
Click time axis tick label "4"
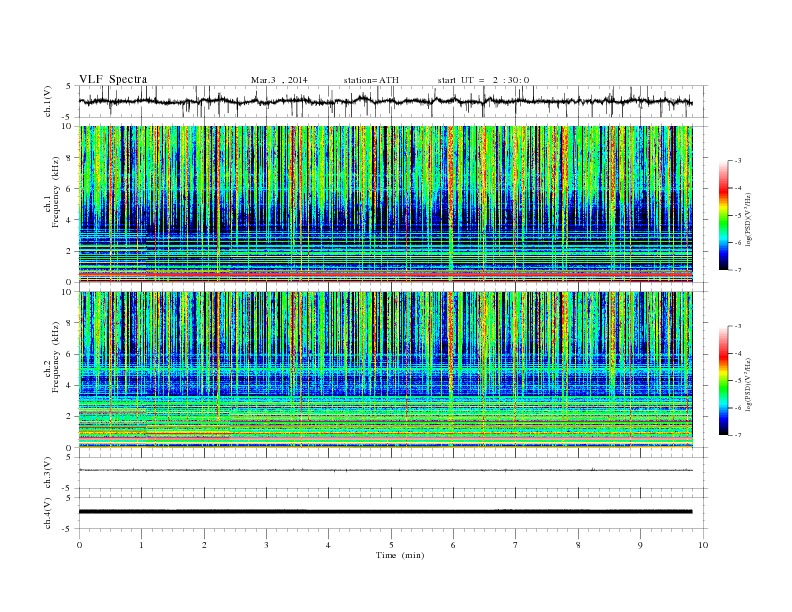pyautogui.click(x=329, y=545)
